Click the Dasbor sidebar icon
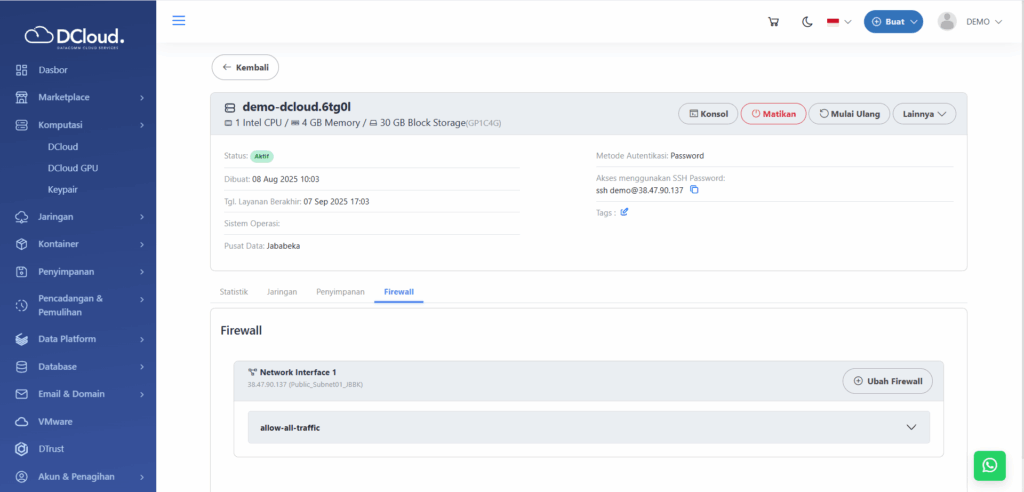This screenshot has height=492, width=1024. pyautogui.click(x=21, y=70)
